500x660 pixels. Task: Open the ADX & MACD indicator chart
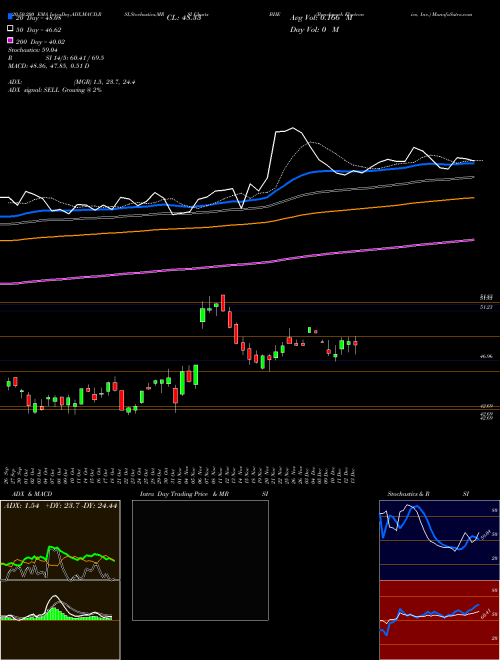tap(60, 541)
